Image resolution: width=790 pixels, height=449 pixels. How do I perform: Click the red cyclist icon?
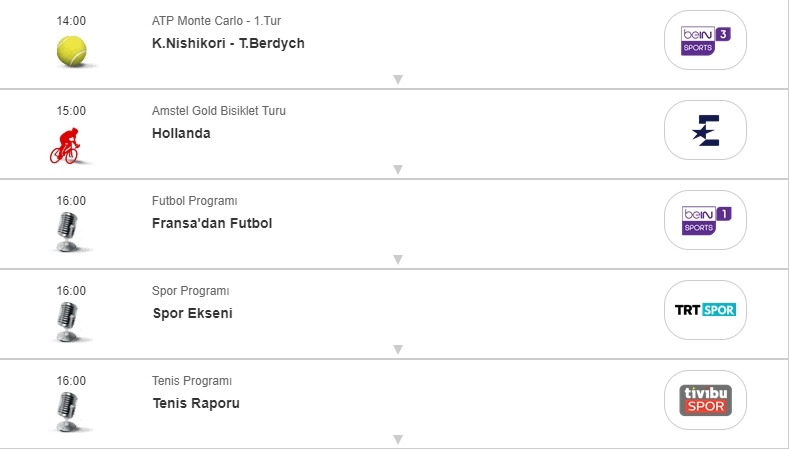pyautogui.click(x=65, y=146)
